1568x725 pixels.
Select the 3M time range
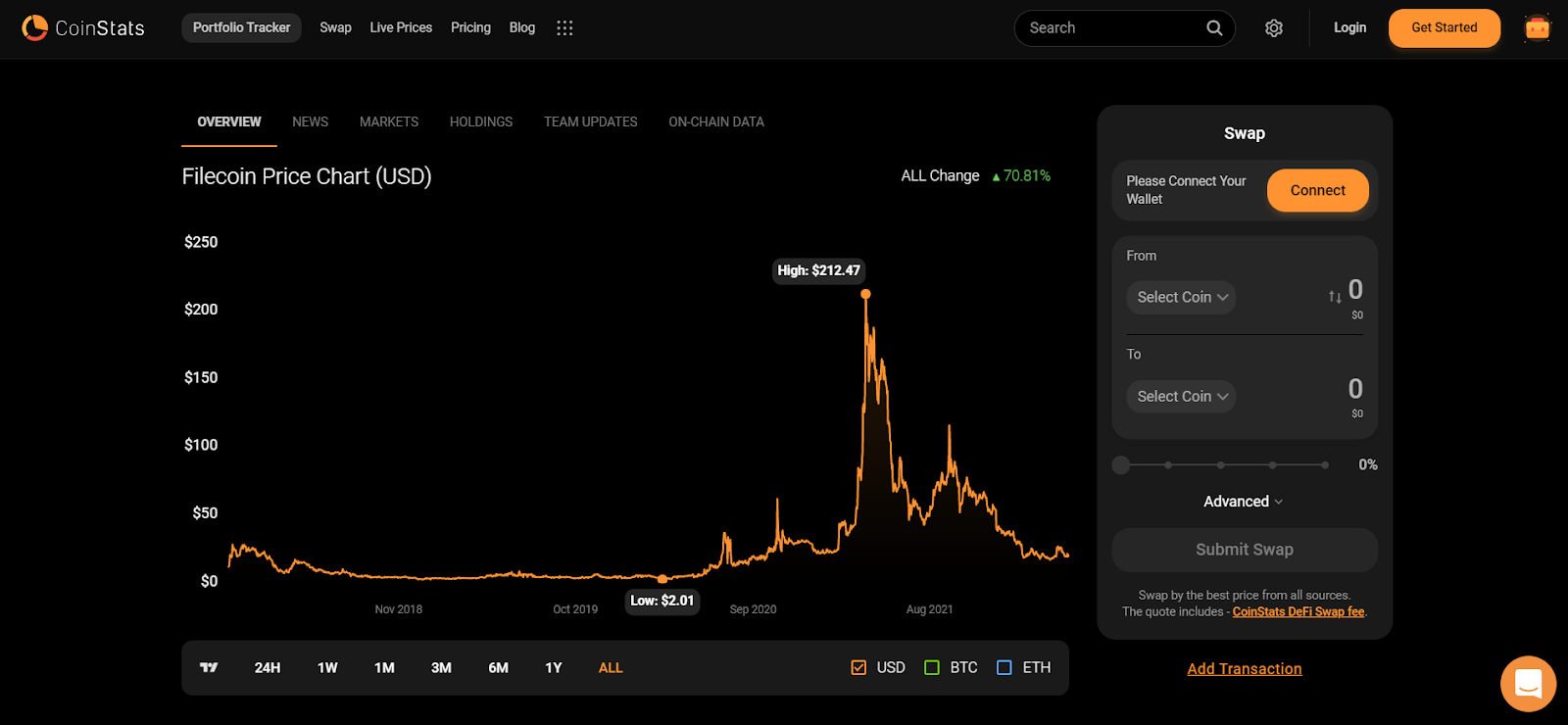441,667
